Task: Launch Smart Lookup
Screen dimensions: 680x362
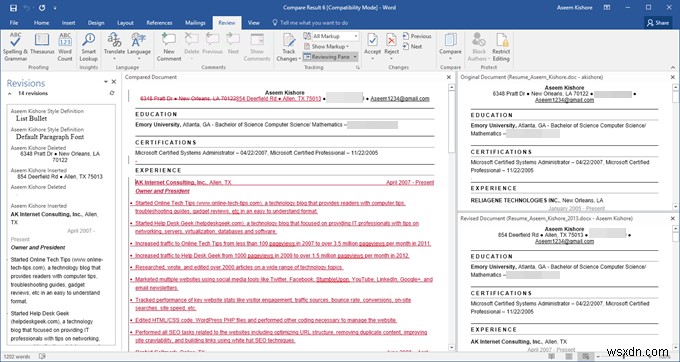Action: [88, 46]
